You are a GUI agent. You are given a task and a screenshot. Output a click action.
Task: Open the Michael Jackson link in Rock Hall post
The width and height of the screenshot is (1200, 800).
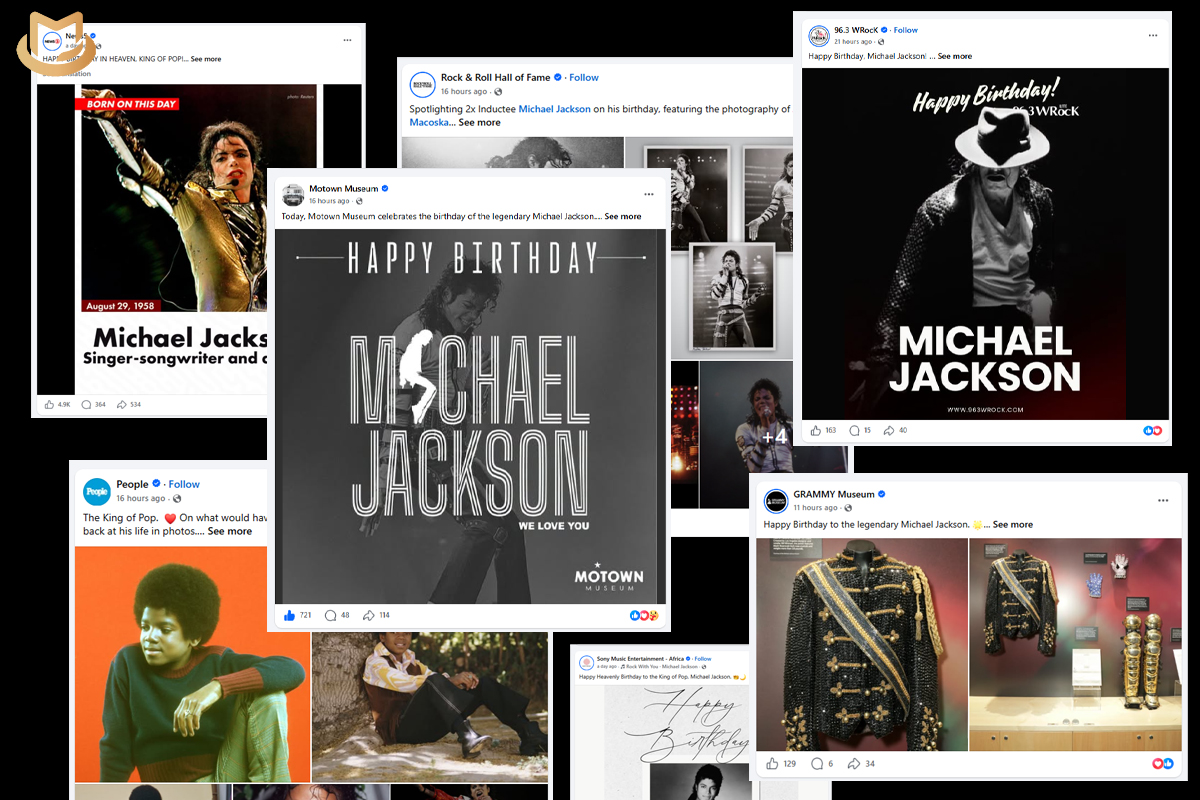(x=554, y=109)
